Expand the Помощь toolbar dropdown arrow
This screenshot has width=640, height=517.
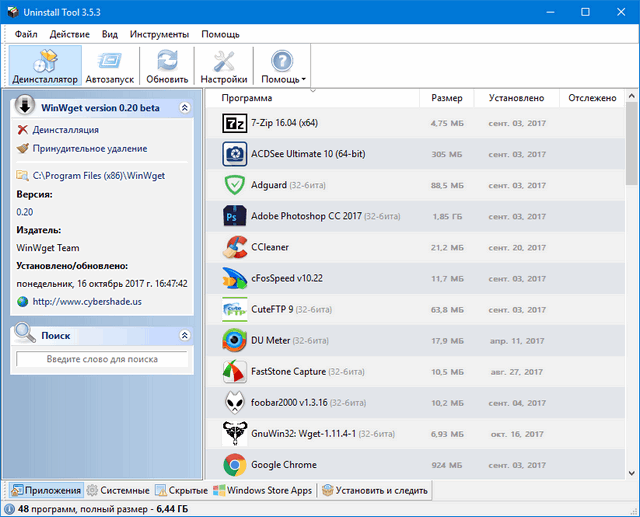pos(303,80)
